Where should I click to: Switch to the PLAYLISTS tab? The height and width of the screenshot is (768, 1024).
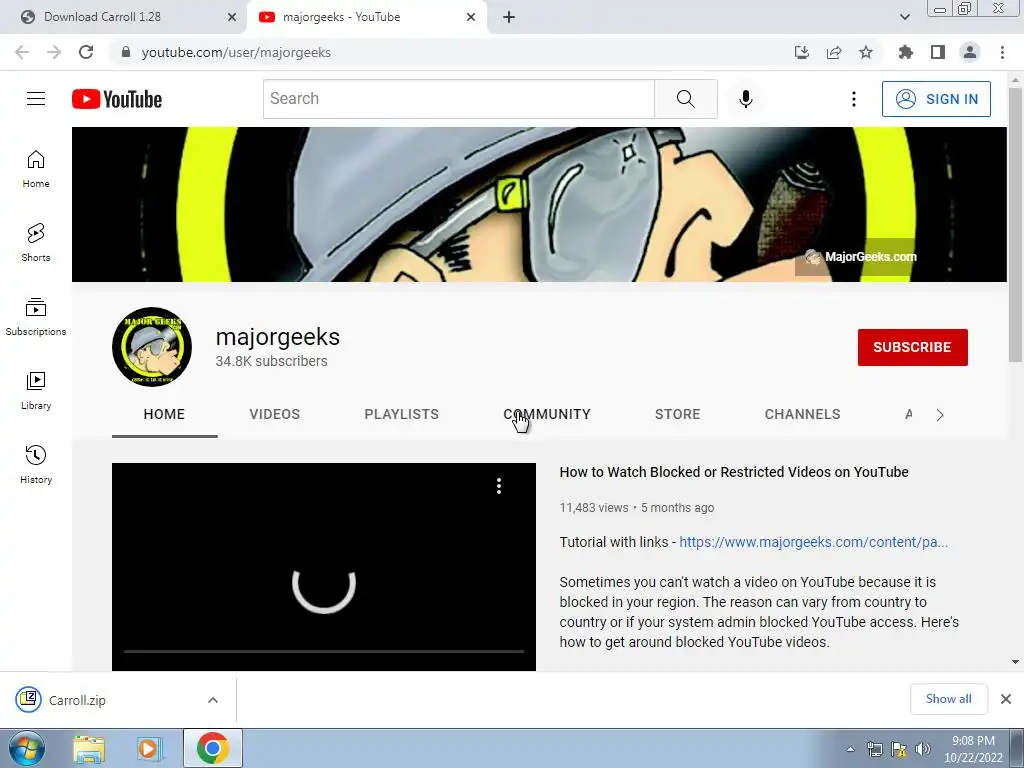pyautogui.click(x=402, y=415)
